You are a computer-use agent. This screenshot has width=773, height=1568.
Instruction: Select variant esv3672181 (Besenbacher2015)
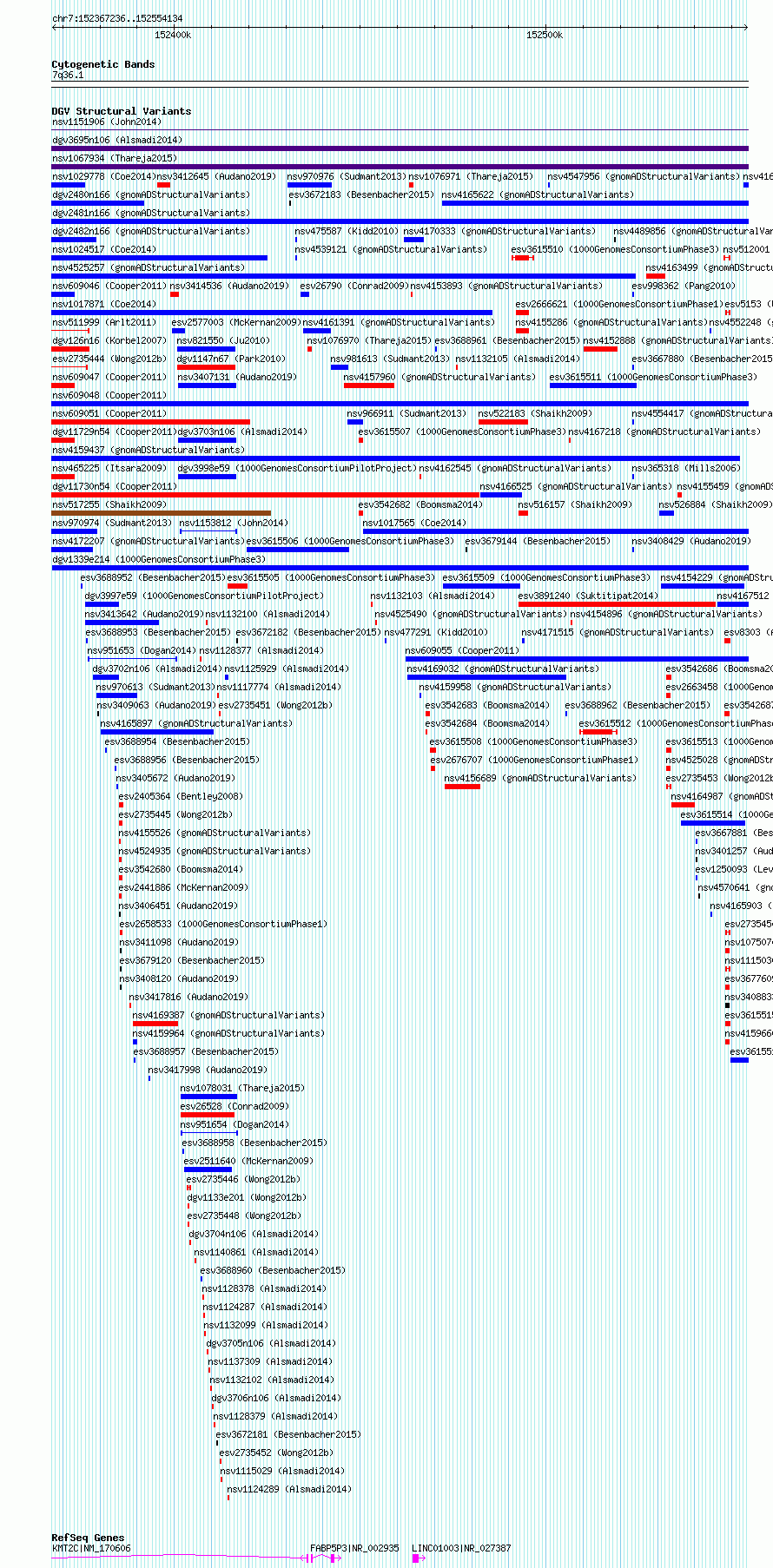coord(288,1435)
